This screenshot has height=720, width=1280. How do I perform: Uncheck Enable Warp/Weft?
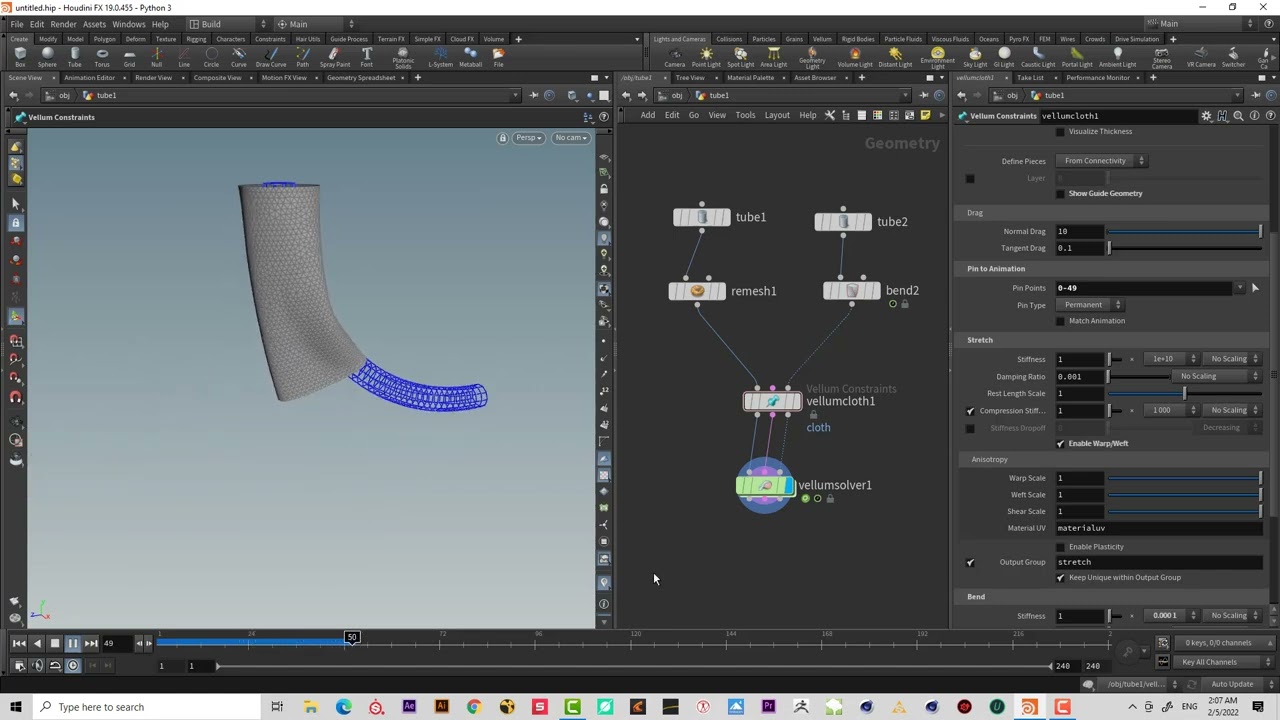[x=1060, y=444]
